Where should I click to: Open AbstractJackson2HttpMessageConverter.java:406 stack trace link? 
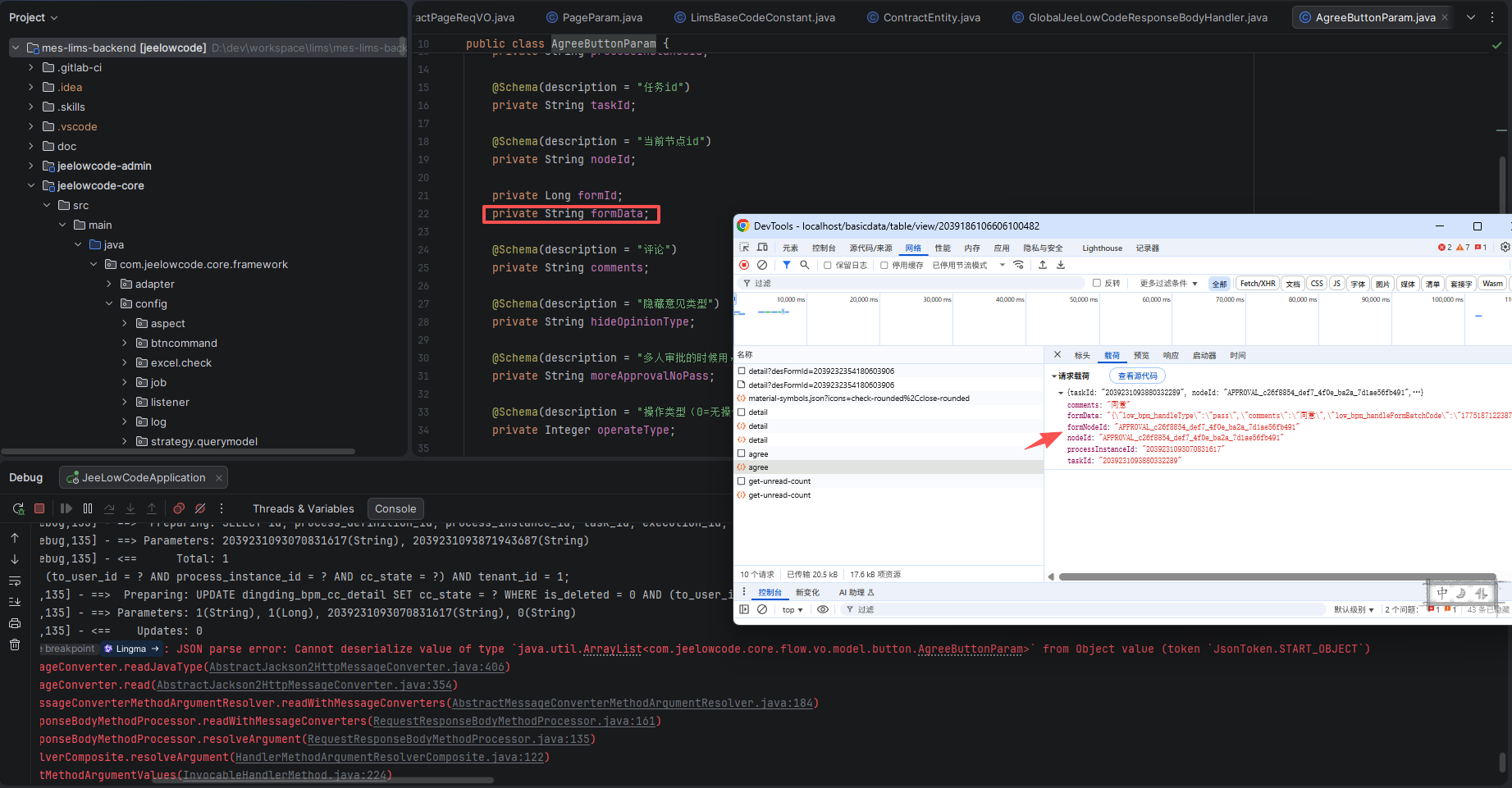pos(357,667)
